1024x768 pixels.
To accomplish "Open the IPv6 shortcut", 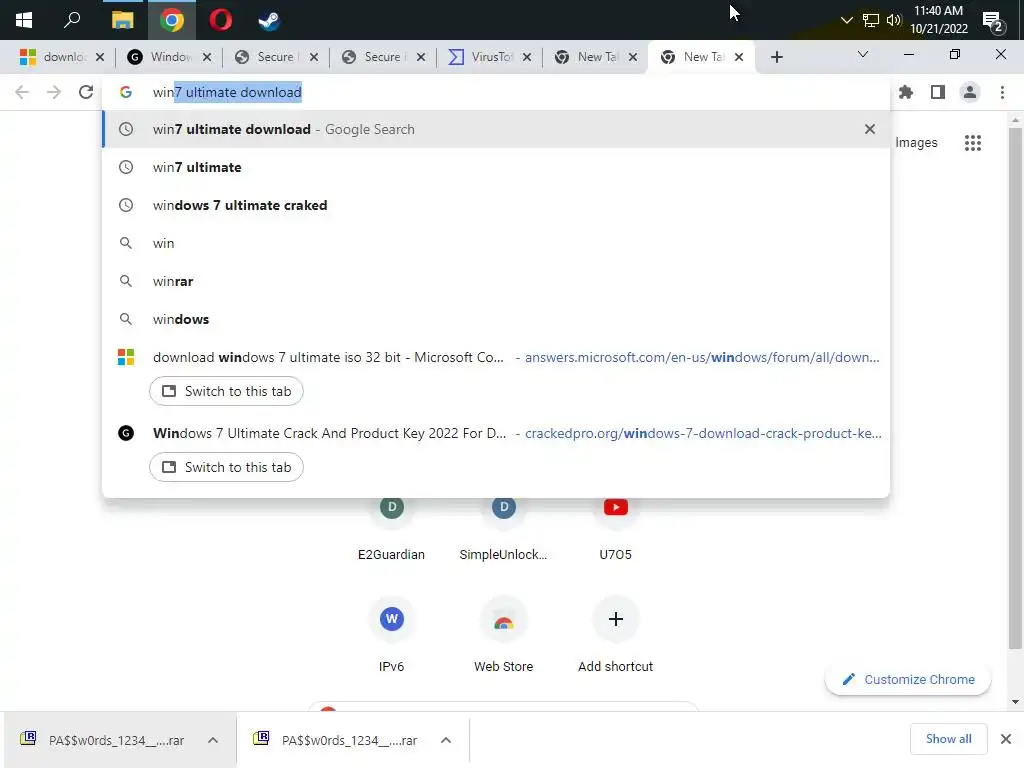I will tap(391, 635).
